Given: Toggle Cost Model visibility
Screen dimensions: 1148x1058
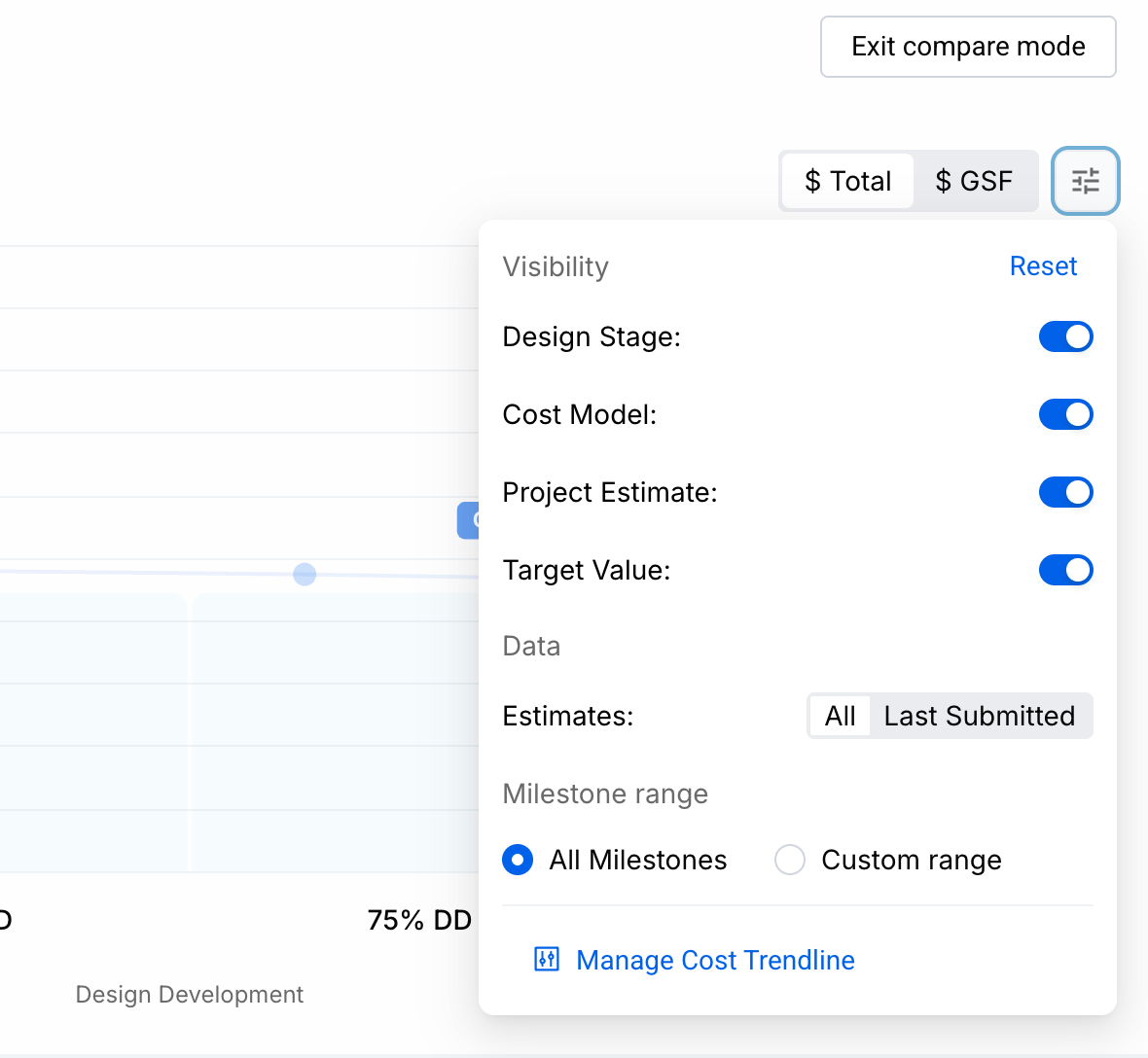Looking at the screenshot, I should [1065, 414].
